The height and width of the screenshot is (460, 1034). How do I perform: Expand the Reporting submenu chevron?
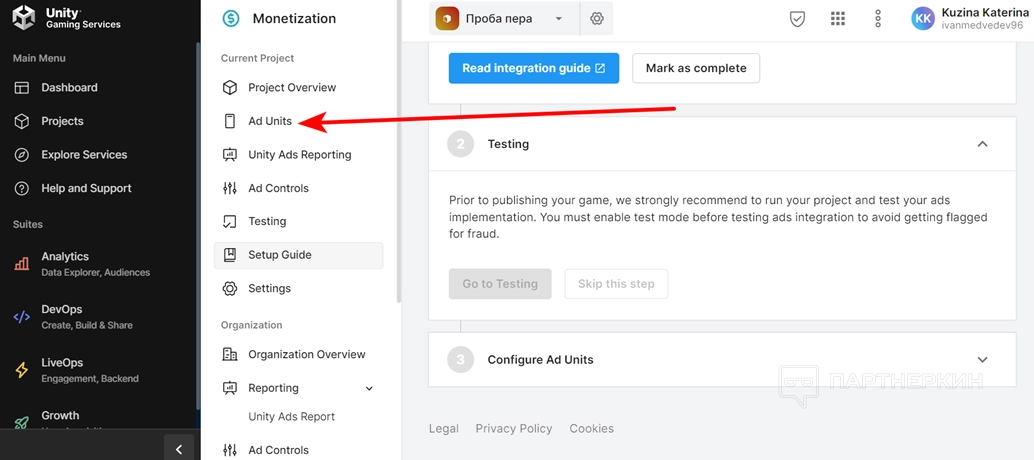[369, 388]
